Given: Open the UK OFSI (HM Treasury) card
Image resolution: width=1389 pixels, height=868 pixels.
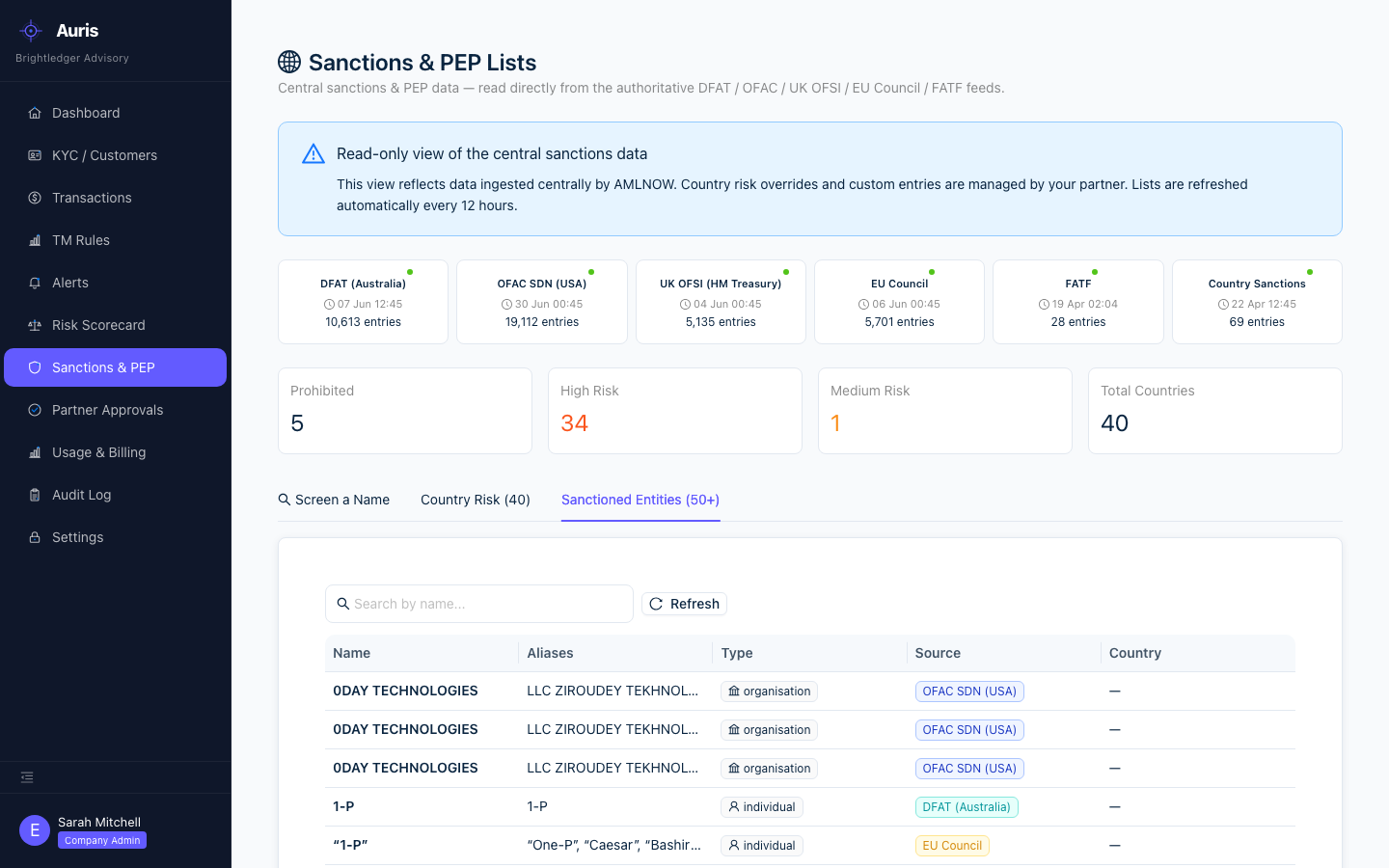Looking at the screenshot, I should pyautogui.click(x=721, y=302).
